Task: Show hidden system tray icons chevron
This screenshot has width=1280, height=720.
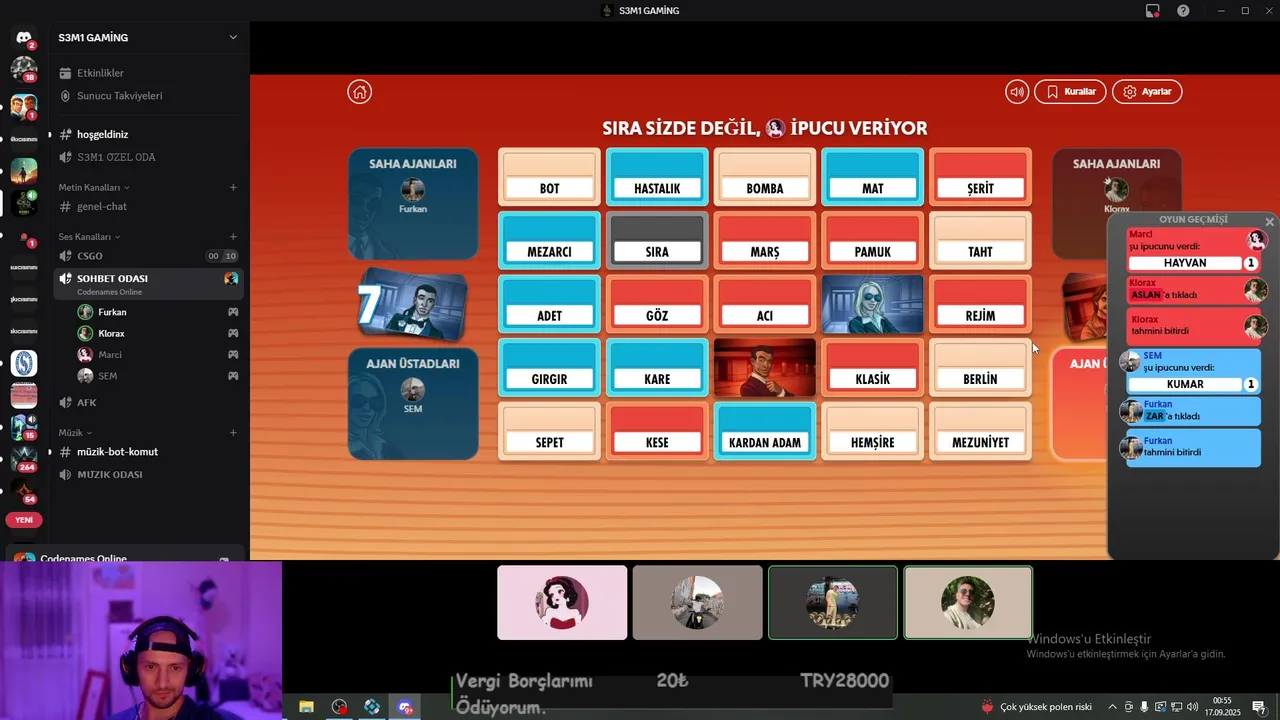Action: [1112, 707]
